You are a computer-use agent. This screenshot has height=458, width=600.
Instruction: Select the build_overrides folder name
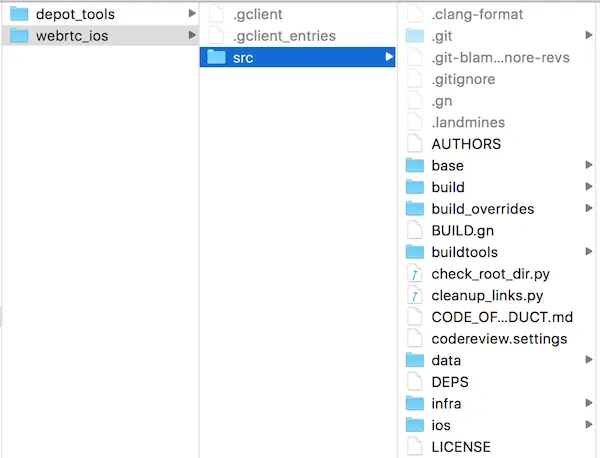pyautogui.click(x=483, y=209)
